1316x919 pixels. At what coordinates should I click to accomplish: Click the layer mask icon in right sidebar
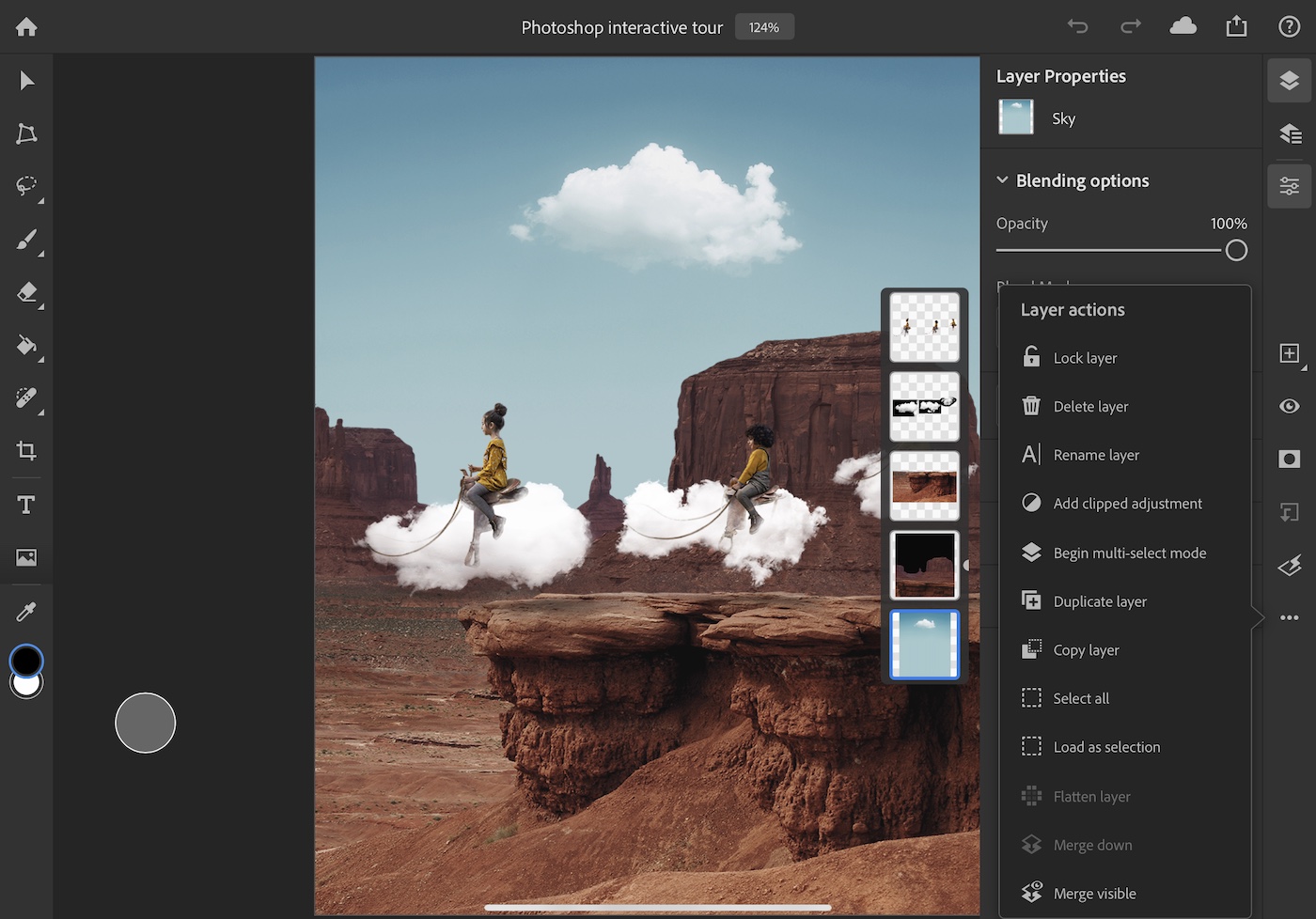pyautogui.click(x=1289, y=459)
